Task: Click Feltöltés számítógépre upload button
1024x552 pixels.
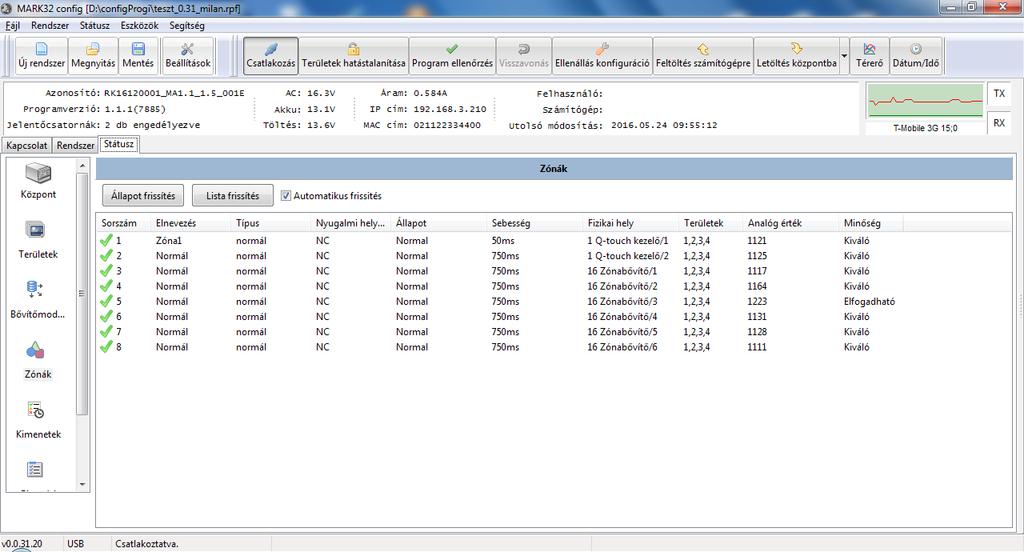Action: (703, 56)
